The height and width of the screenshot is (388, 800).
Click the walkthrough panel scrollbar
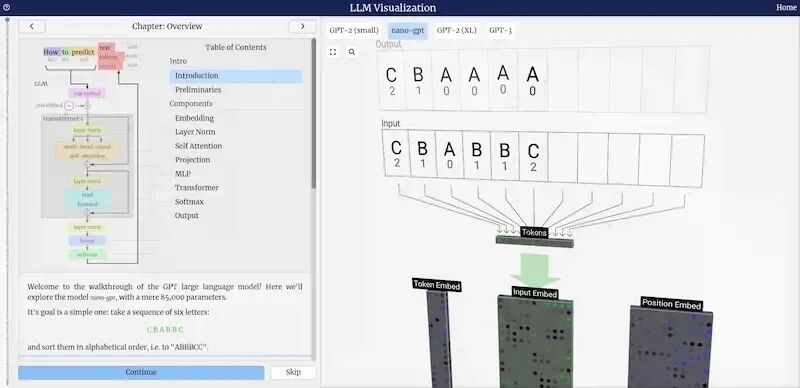click(x=313, y=113)
